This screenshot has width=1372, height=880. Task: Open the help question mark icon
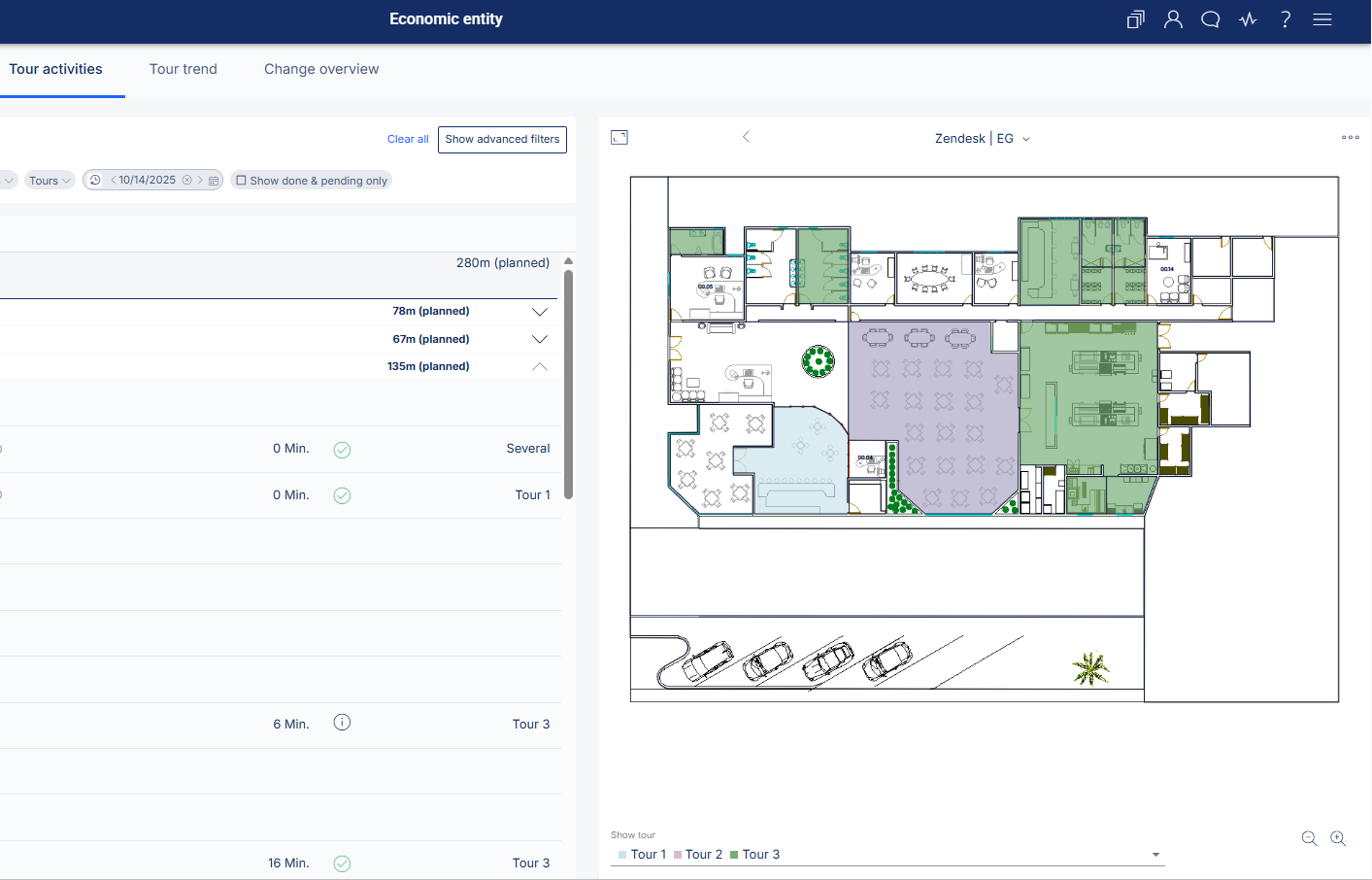tap(1286, 19)
